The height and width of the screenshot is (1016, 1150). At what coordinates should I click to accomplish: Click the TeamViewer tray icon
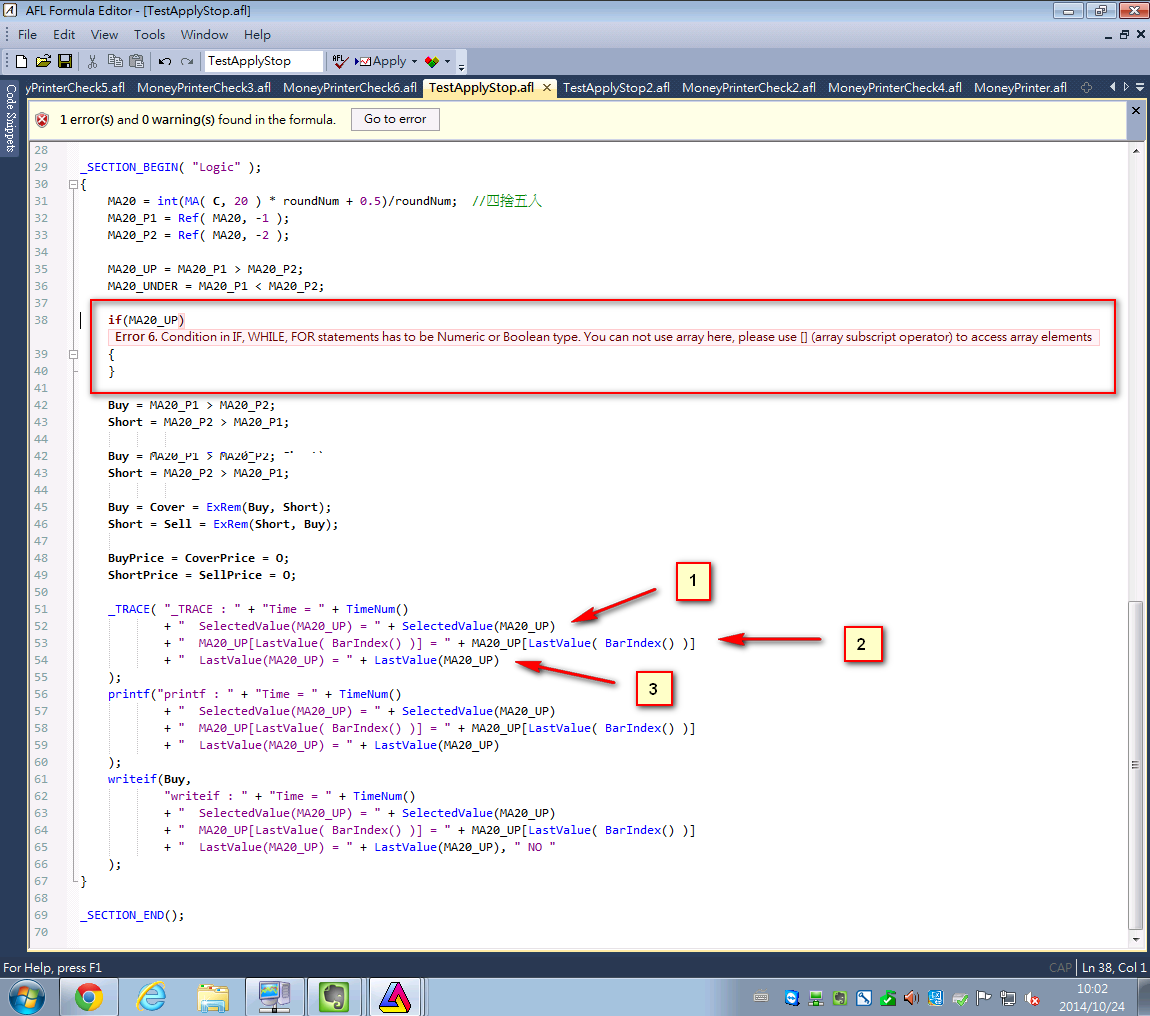coord(791,998)
